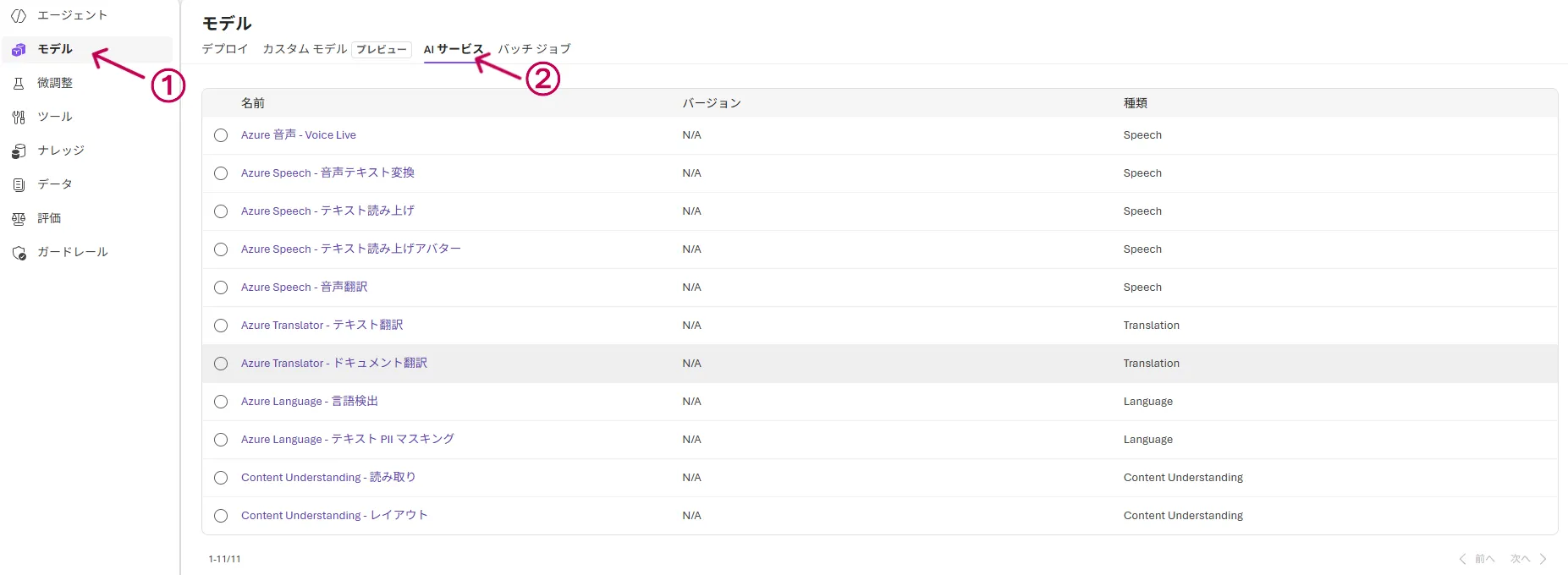Image resolution: width=1568 pixels, height=575 pixels.
Task: Click Language type in 言語検出 row
Action: [1148, 402]
